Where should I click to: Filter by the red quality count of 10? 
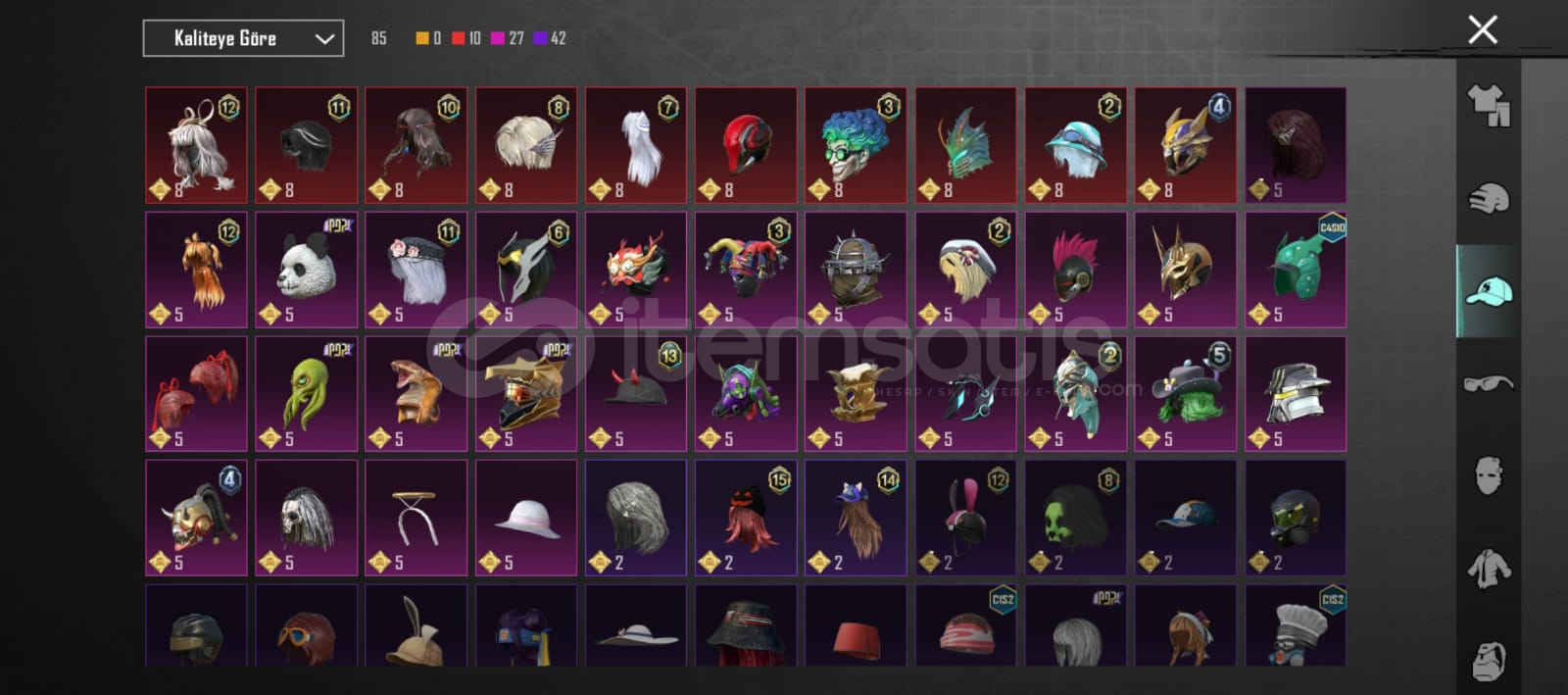pyautogui.click(x=466, y=38)
